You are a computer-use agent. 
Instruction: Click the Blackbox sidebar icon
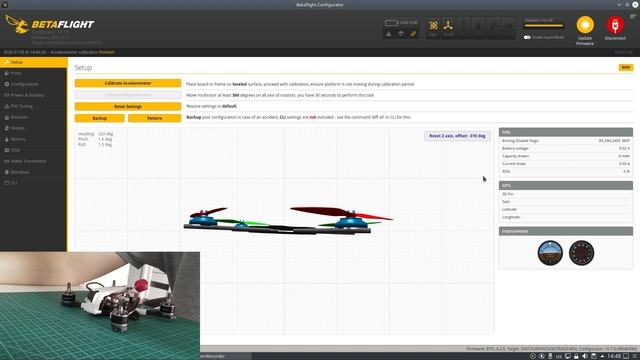pyautogui.click(x=7, y=172)
